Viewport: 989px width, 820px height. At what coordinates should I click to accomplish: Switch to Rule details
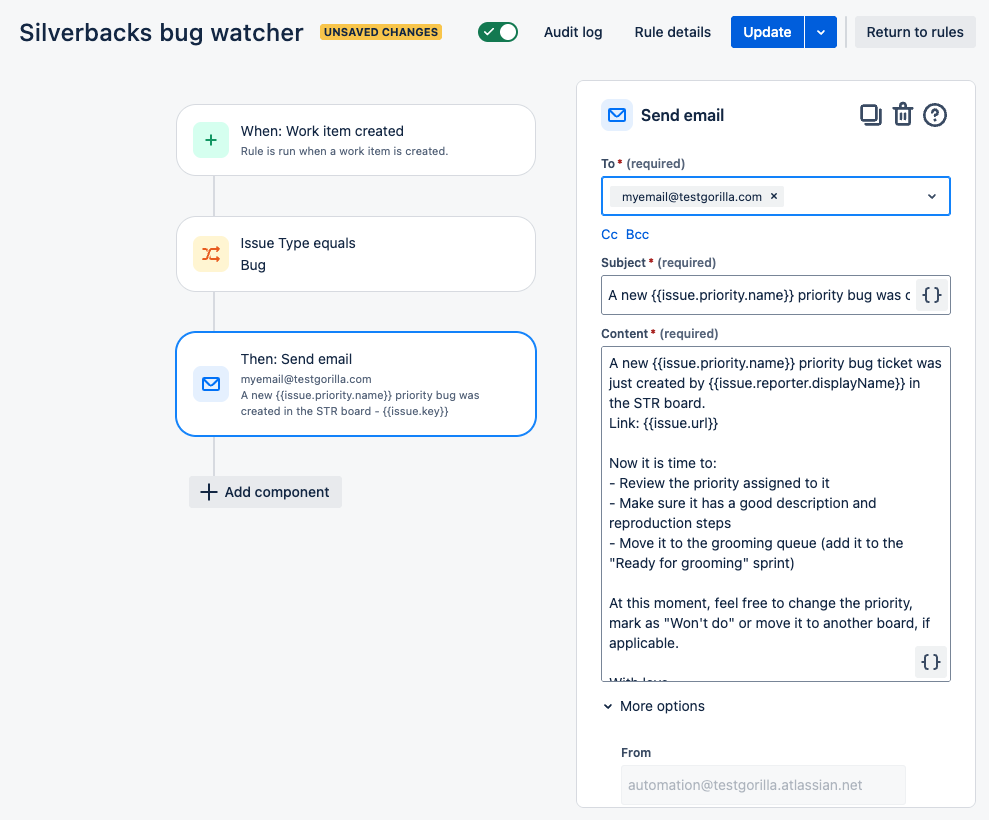click(x=672, y=31)
